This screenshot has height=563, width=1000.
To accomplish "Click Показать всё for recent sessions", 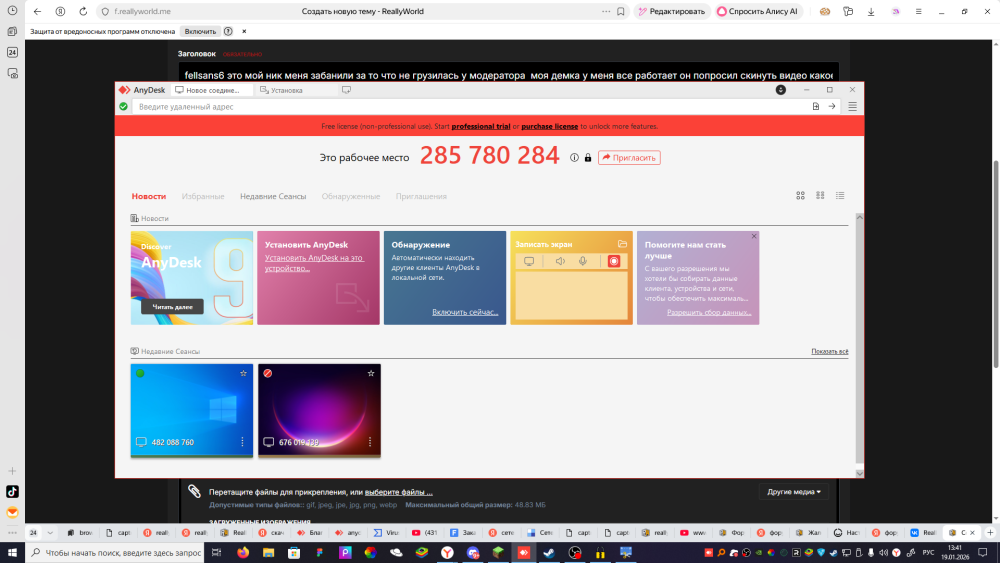I will pyautogui.click(x=830, y=351).
